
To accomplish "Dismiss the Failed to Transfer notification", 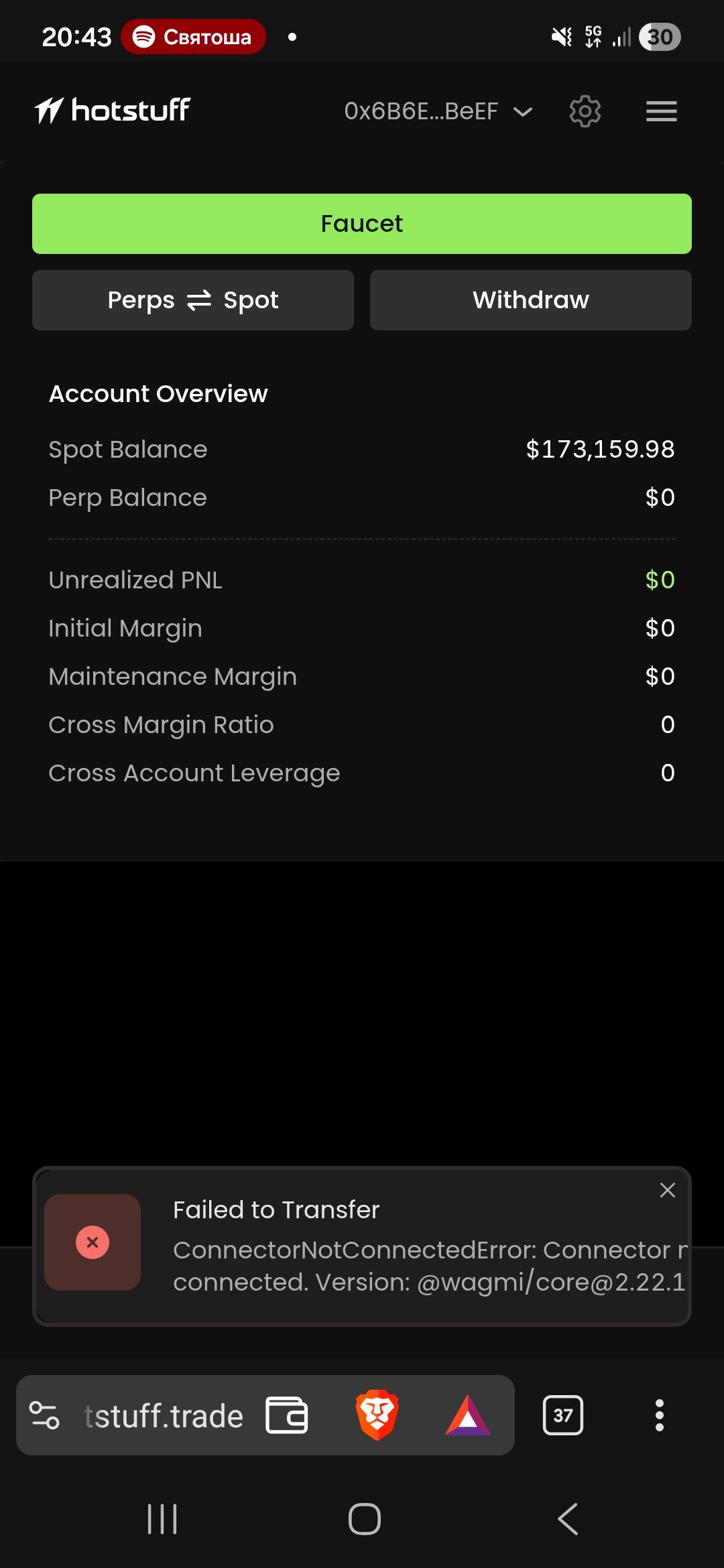I will [667, 1190].
